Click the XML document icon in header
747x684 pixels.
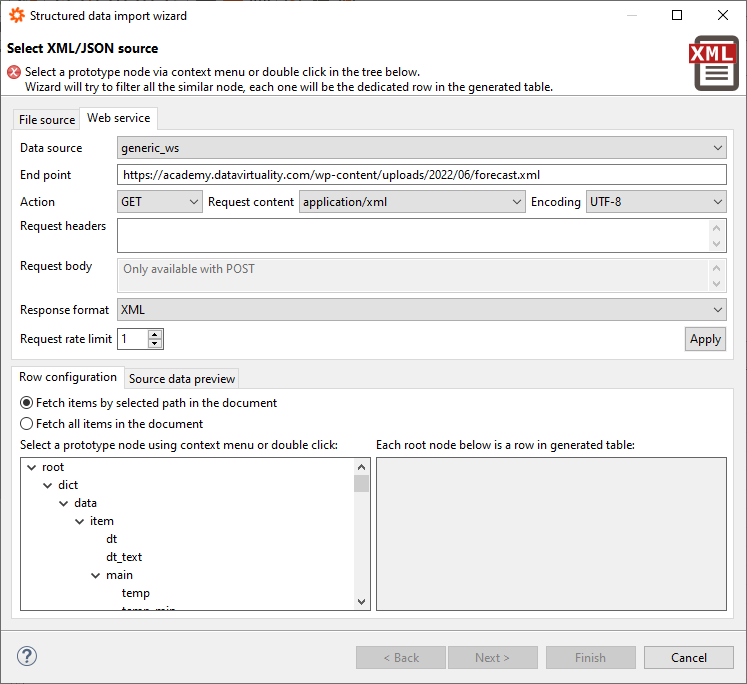[x=714, y=64]
